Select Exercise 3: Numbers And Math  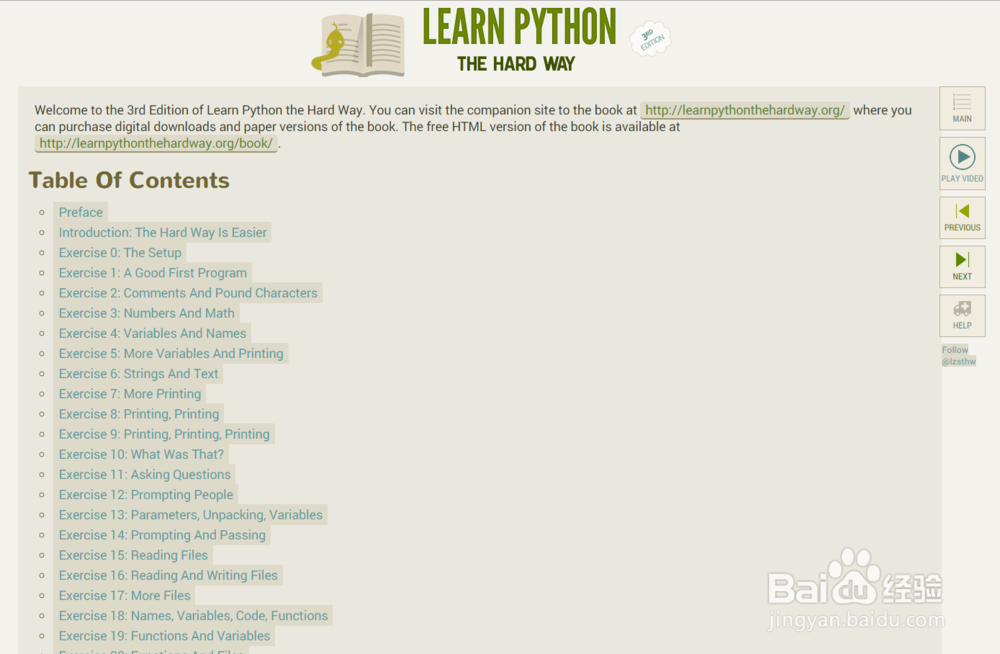click(146, 313)
